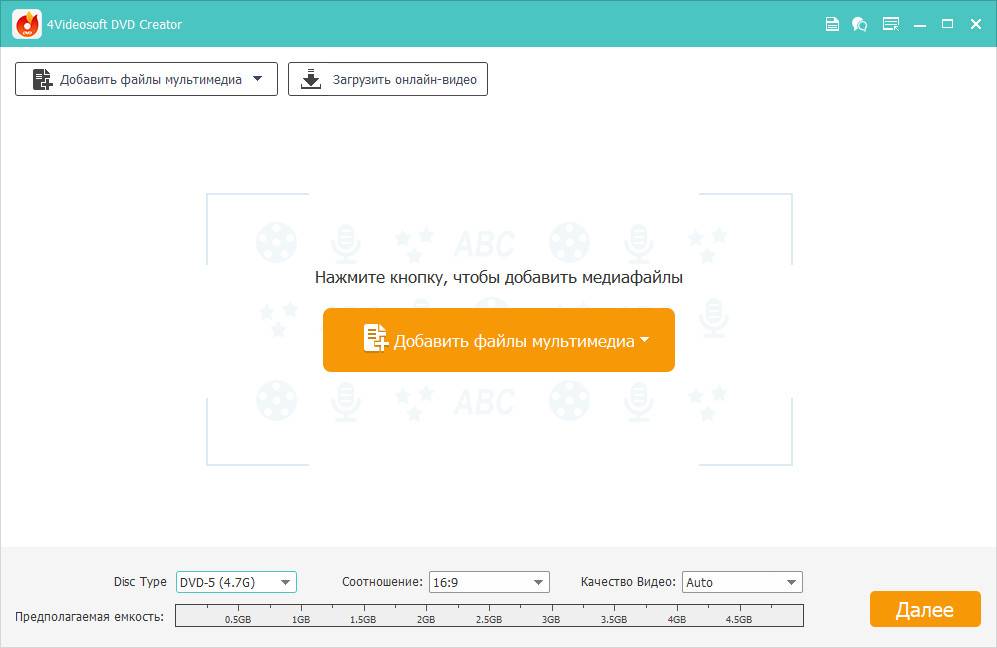Open the menu icon beside the minimize button
This screenshot has height=648, width=997.
click(x=890, y=24)
